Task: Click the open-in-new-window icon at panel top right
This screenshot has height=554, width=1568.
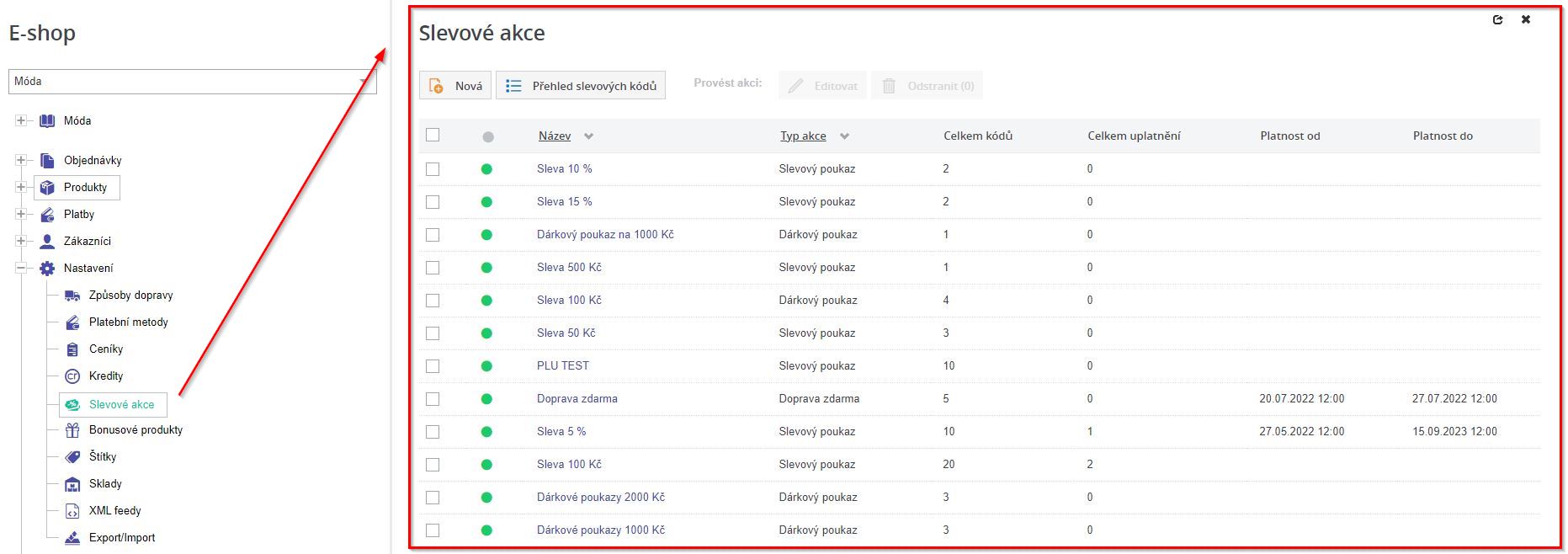Action: [x=1497, y=19]
